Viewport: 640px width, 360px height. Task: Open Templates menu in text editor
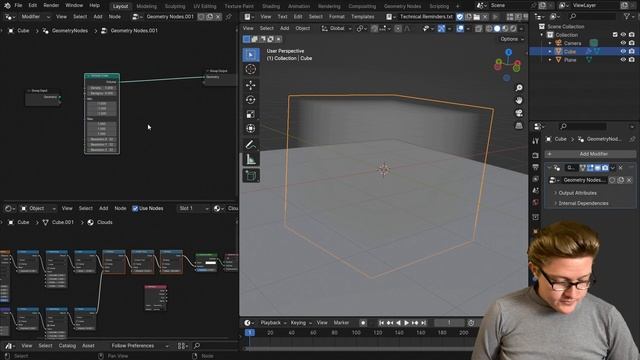coord(362,17)
